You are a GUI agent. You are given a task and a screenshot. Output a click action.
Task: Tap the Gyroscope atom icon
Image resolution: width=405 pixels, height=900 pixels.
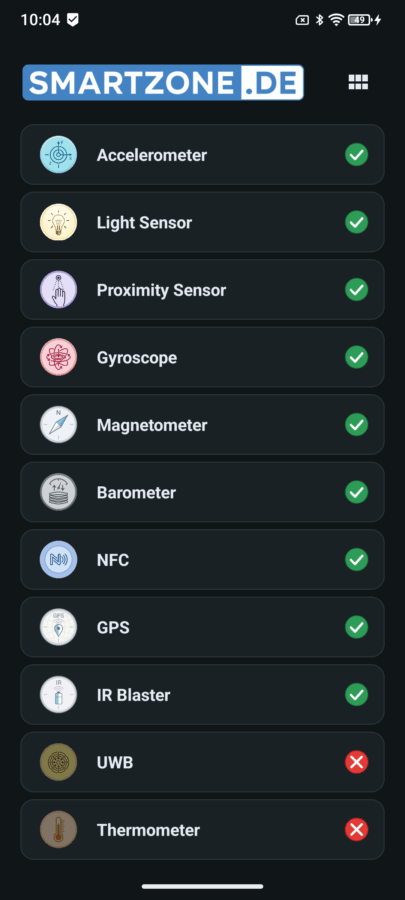point(59,358)
